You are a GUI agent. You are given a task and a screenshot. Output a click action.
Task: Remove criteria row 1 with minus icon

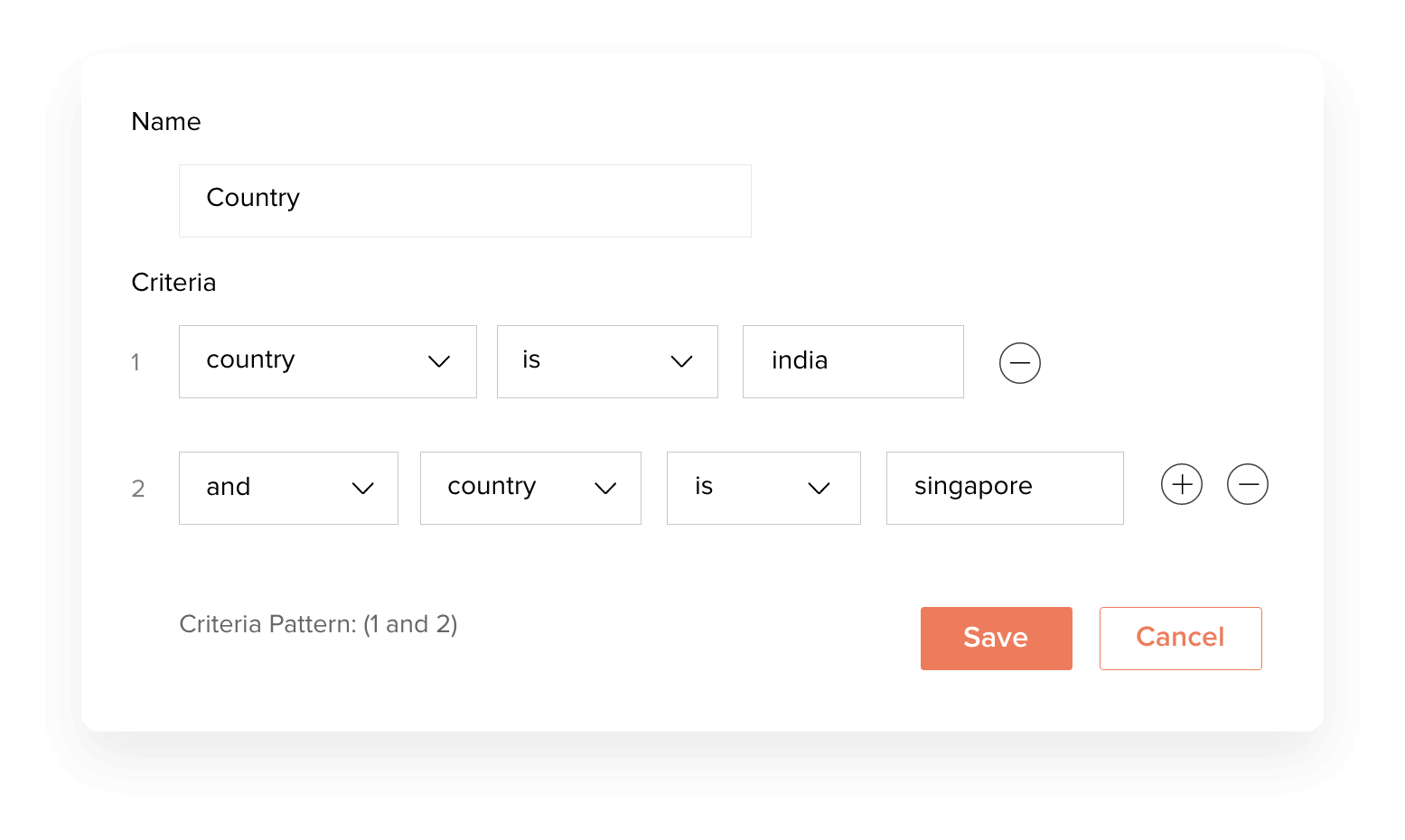point(1019,362)
